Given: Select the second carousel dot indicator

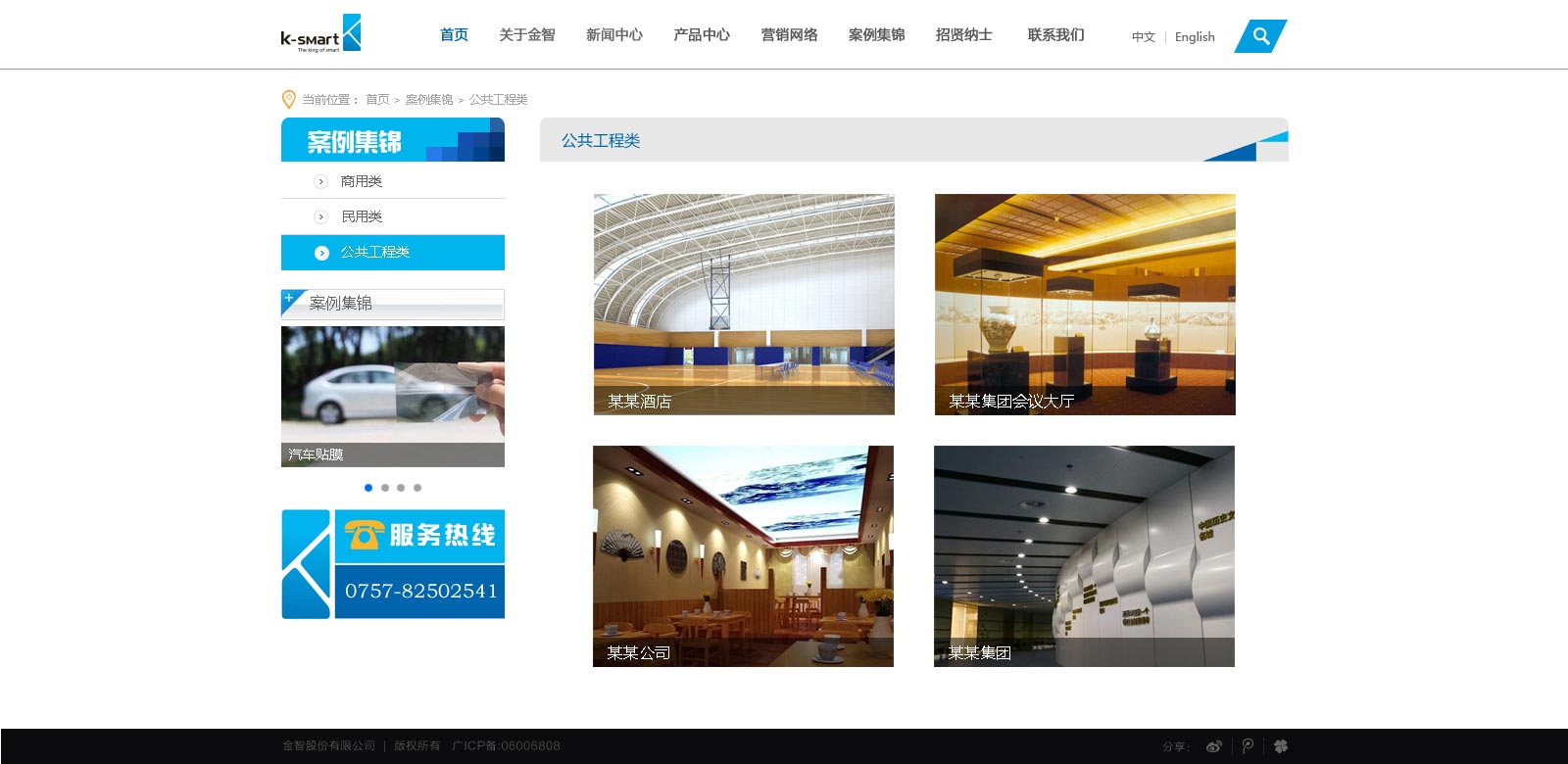Looking at the screenshot, I should pyautogui.click(x=385, y=488).
